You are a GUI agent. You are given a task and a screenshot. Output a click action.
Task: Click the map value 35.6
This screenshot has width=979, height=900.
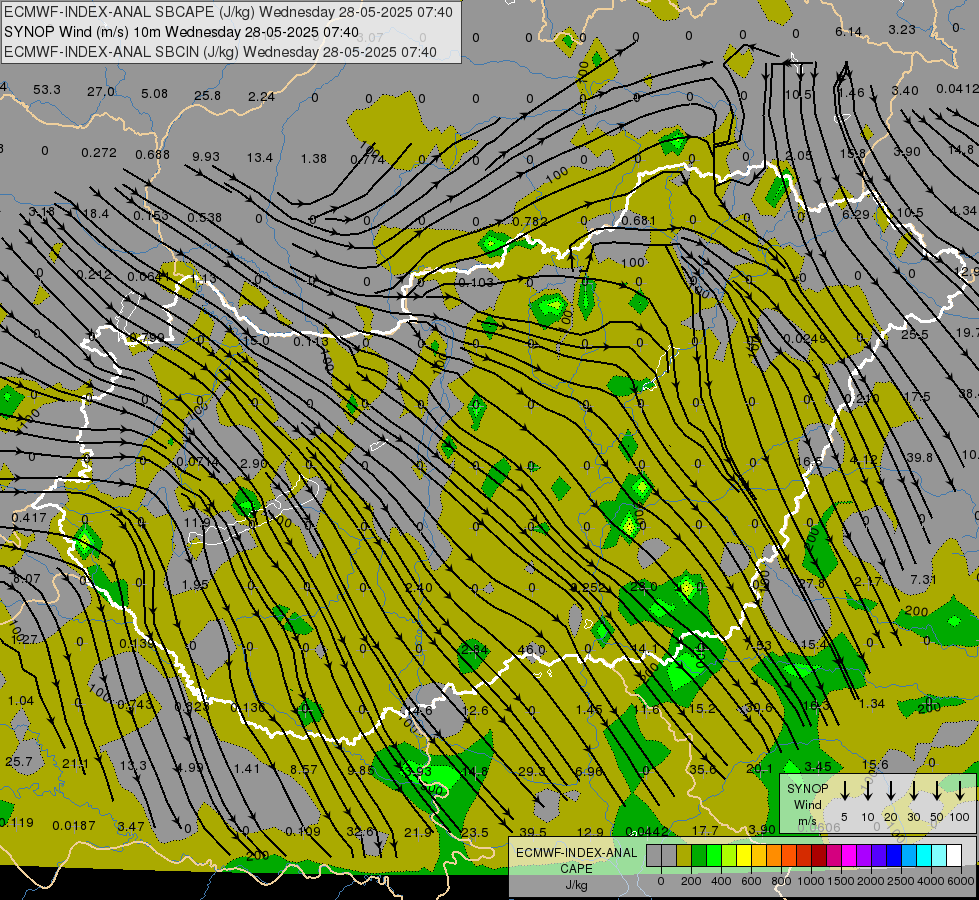pyautogui.click(x=703, y=769)
